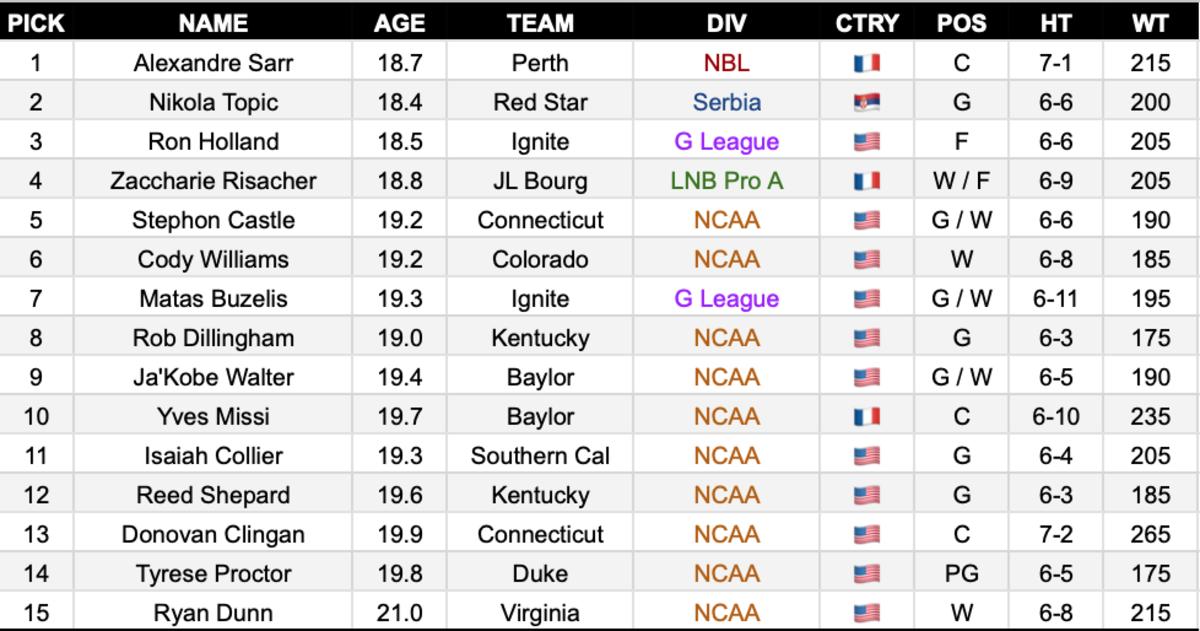
Task: Click the French flag in Yves Missi's row
Action: pyautogui.click(x=866, y=417)
